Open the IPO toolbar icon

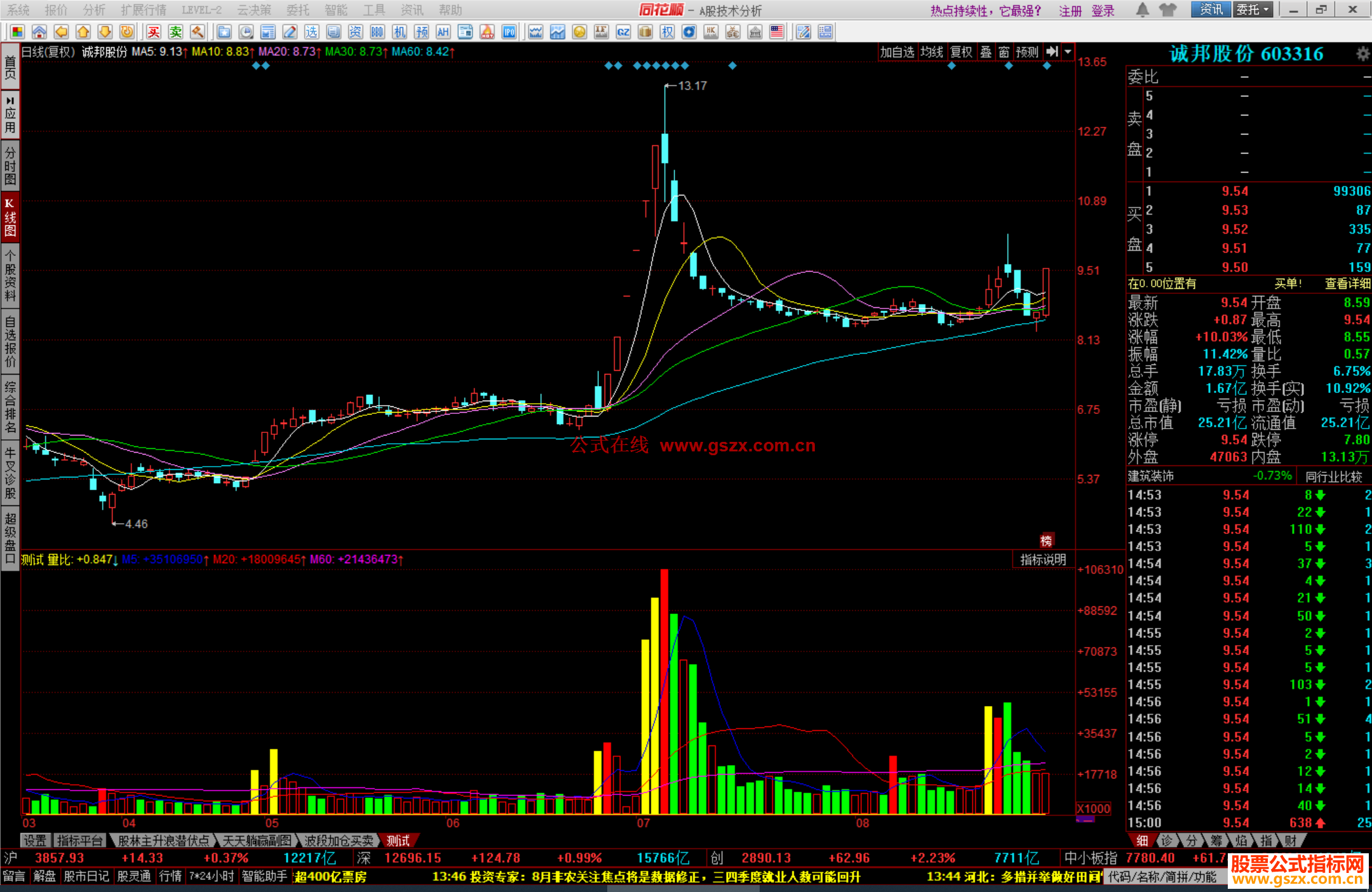pyautogui.click(x=509, y=32)
